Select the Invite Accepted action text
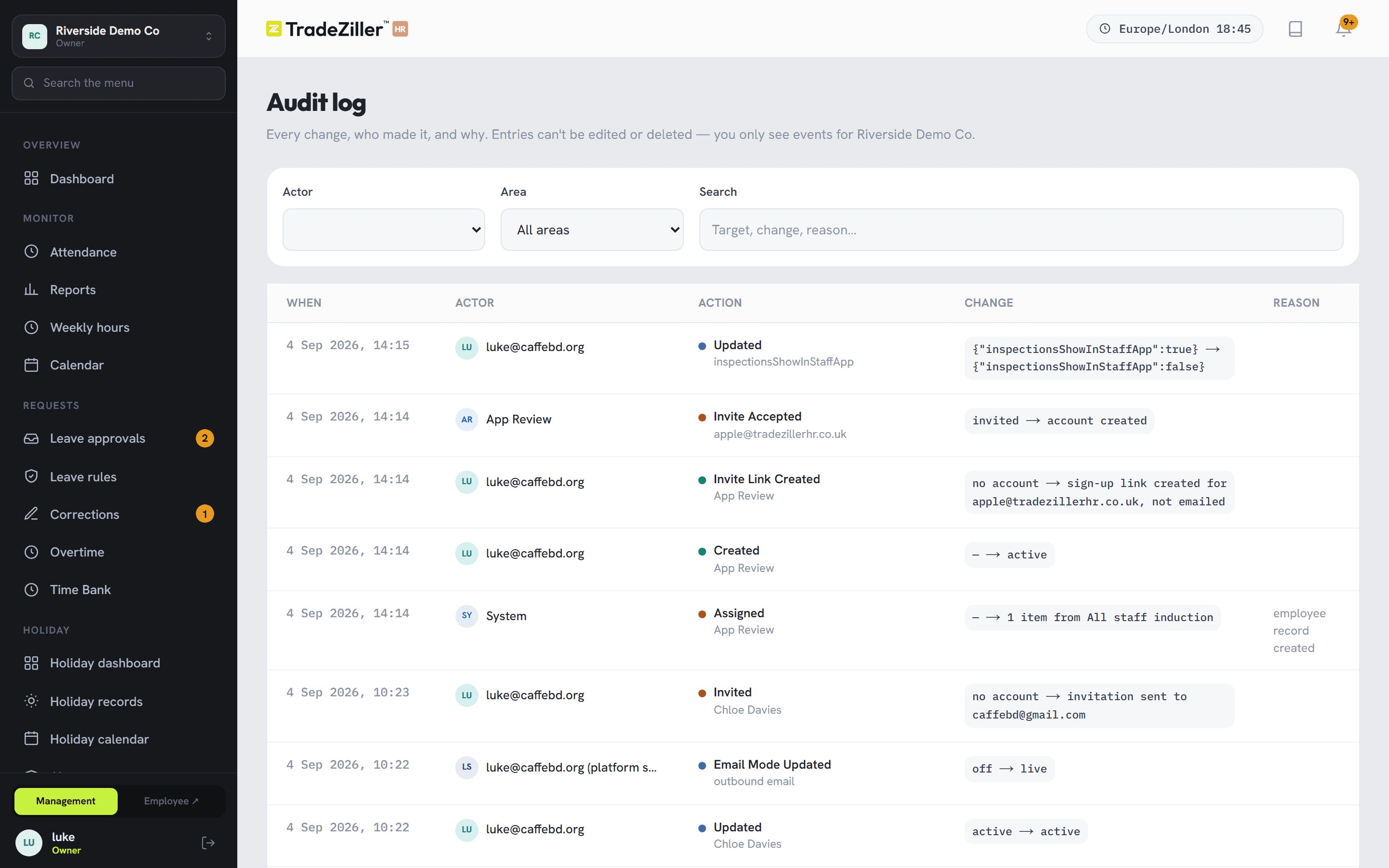Viewport: 1389px width, 868px height. coord(757,416)
